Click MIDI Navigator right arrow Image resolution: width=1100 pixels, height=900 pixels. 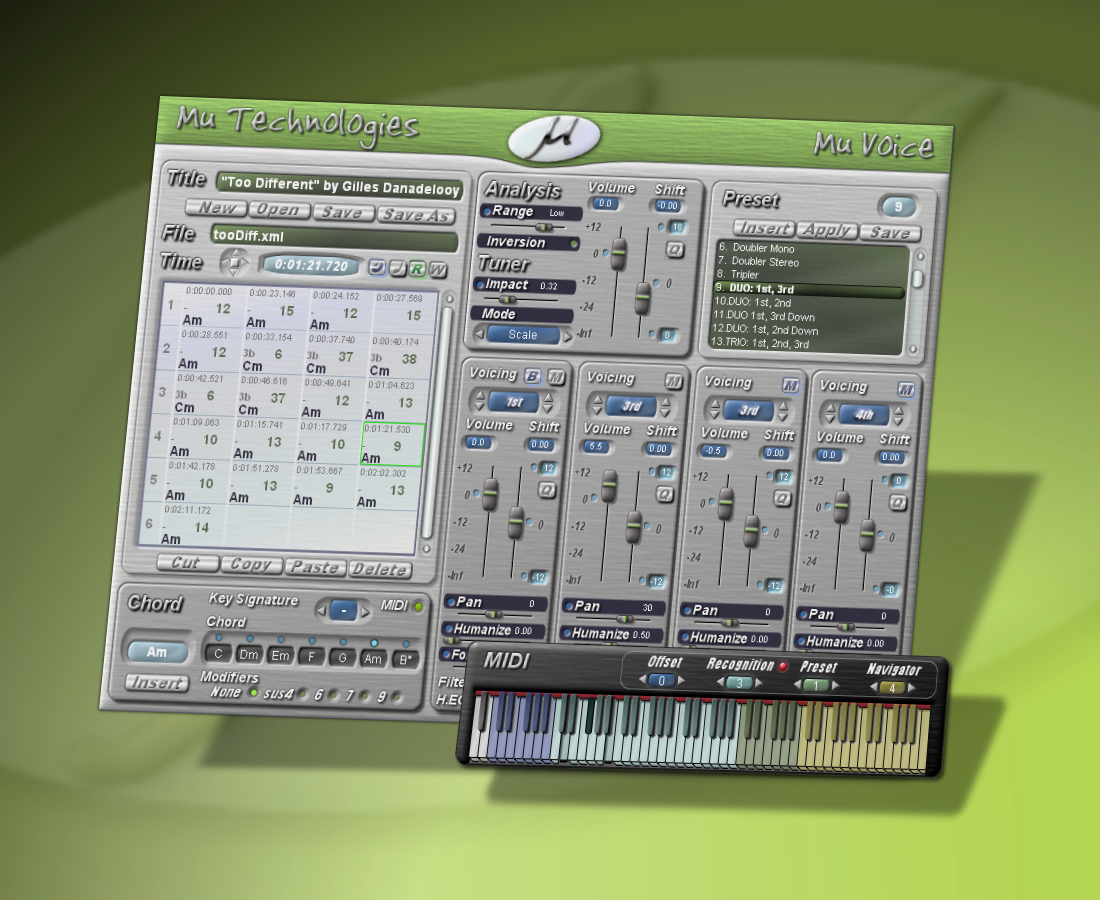[x=911, y=688]
